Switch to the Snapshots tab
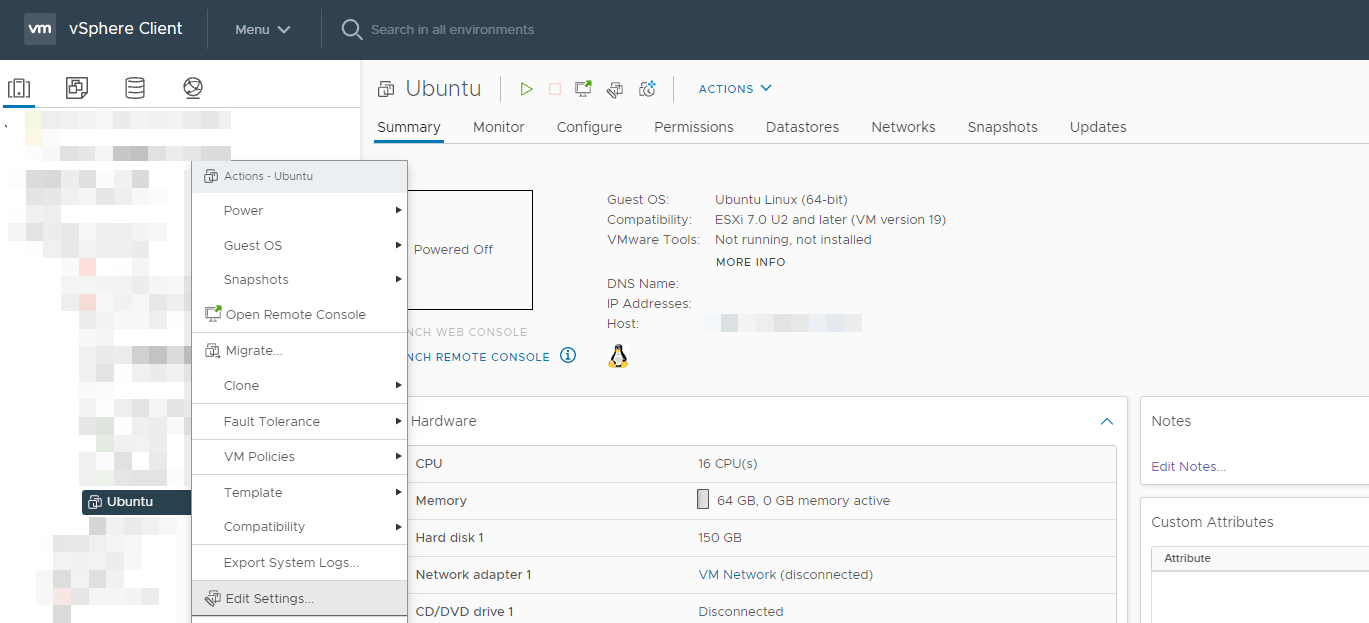This screenshot has height=623, width=1369. [x=1002, y=127]
